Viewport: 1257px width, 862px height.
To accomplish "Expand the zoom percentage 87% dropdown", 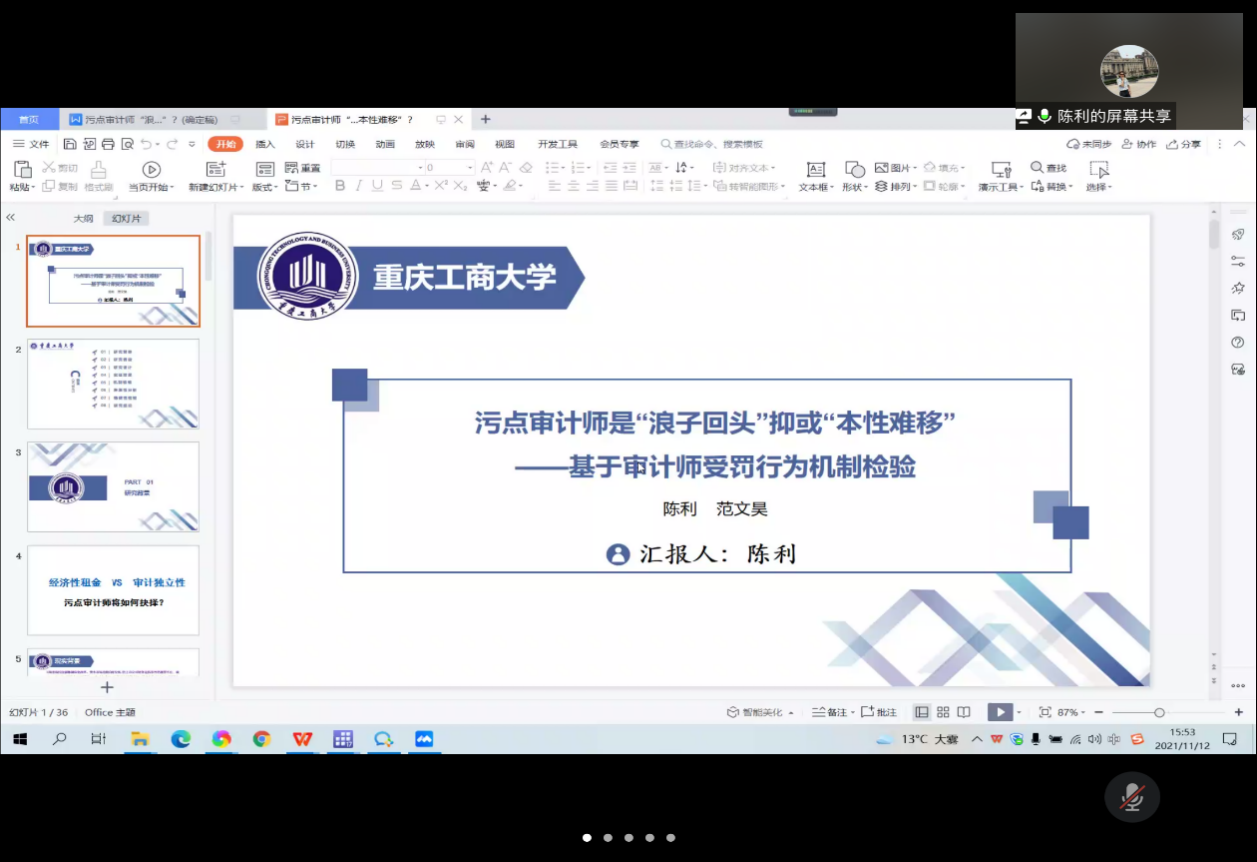I will tap(1068, 712).
